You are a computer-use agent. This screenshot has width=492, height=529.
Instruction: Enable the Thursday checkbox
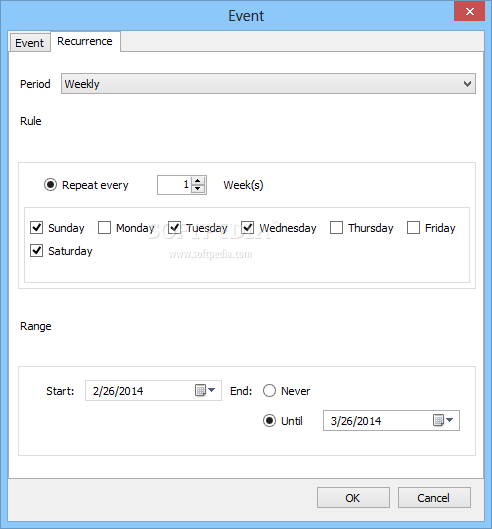pyautogui.click(x=336, y=228)
